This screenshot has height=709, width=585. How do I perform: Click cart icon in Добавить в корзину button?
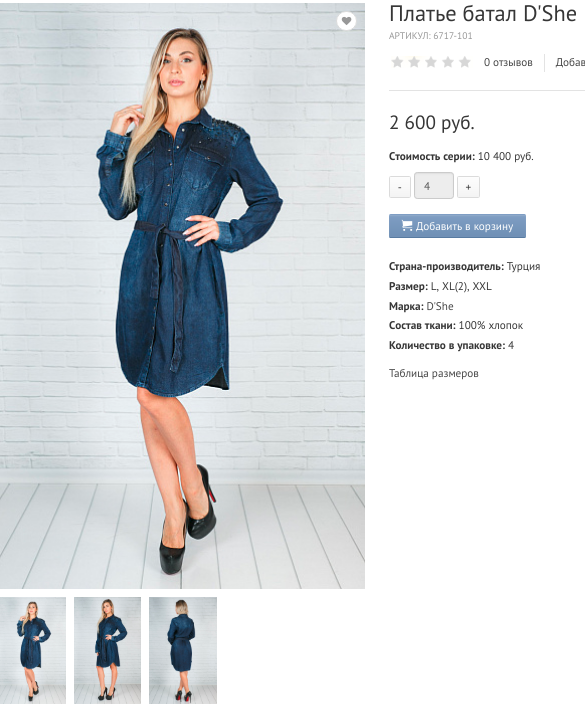(407, 225)
